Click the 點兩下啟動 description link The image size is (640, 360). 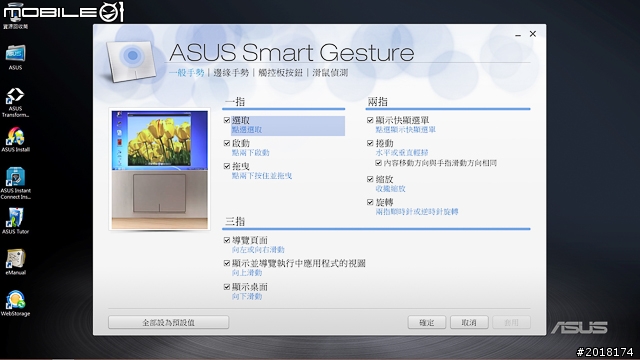[251, 153]
